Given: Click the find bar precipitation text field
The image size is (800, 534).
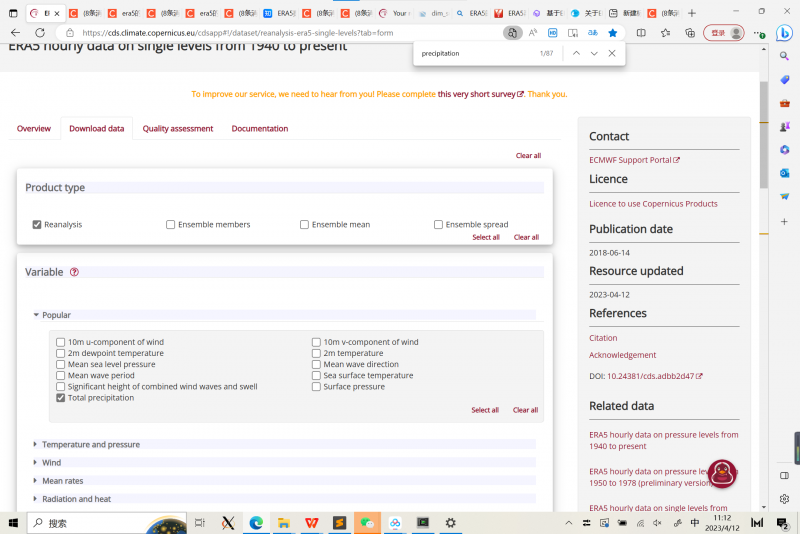Looking at the screenshot, I should click(470, 53).
